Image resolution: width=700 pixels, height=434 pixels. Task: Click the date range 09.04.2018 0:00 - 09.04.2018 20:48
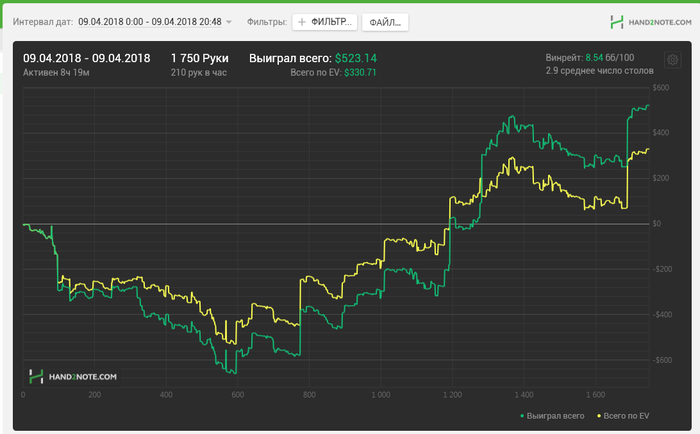pos(150,22)
